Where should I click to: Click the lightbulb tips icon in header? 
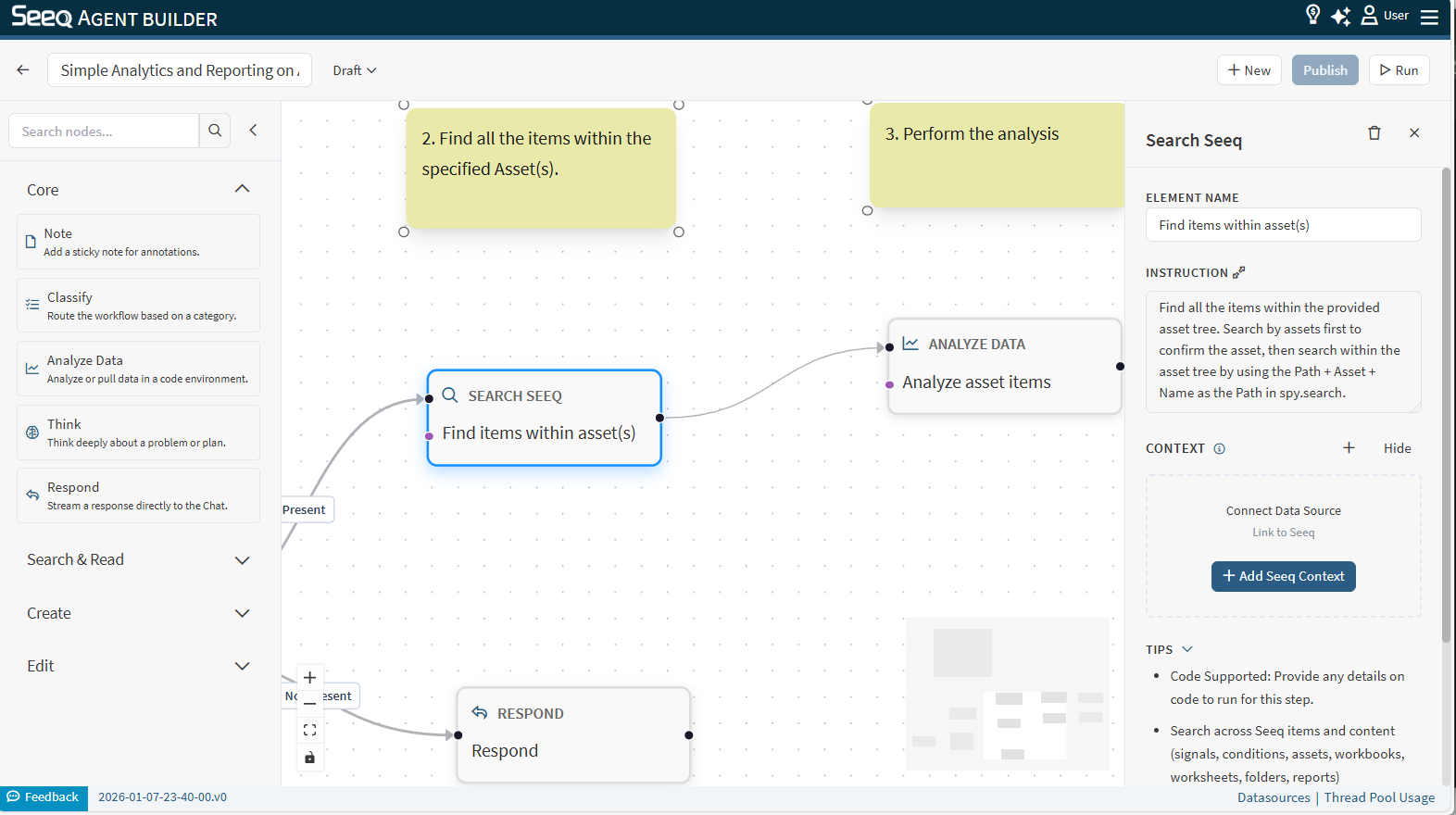click(1312, 14)
